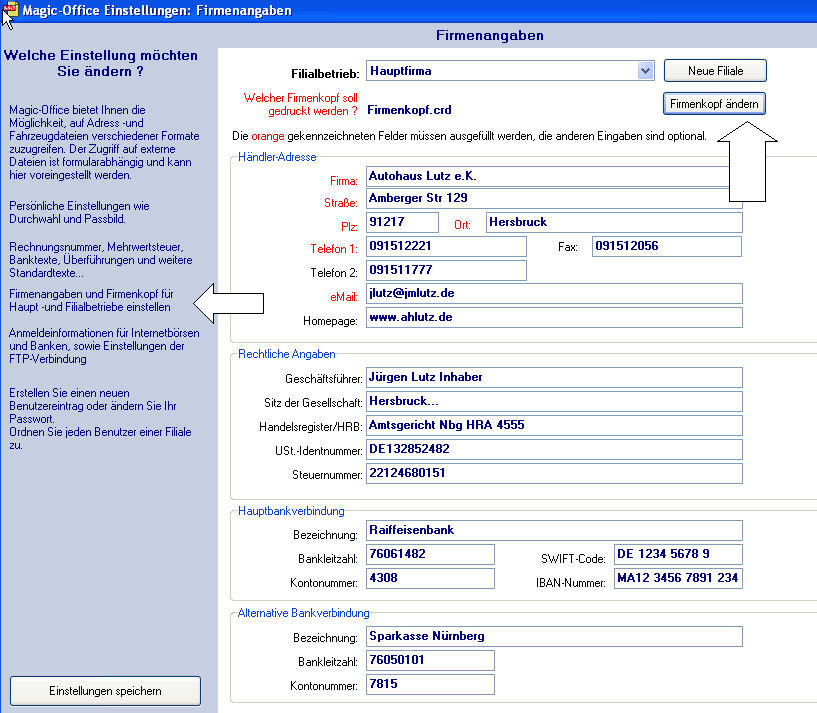Click the Steuernummer input field
Screen dimensions: 817x713
[554, 473]
